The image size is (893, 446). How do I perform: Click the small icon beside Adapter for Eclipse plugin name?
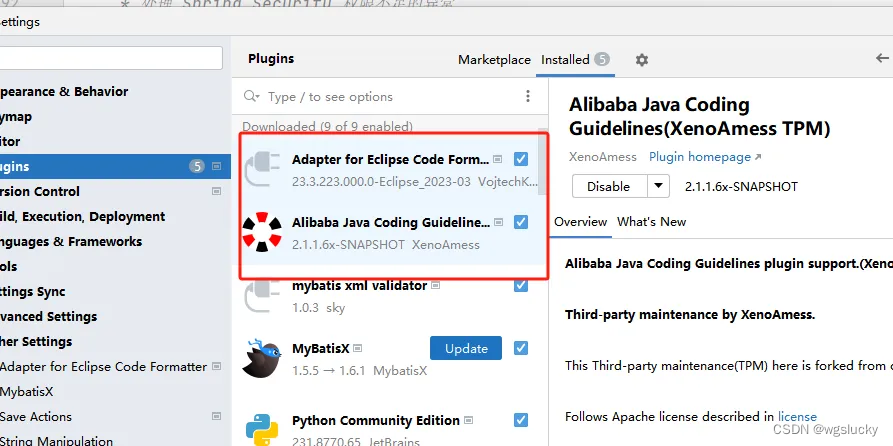click(498, 159)
